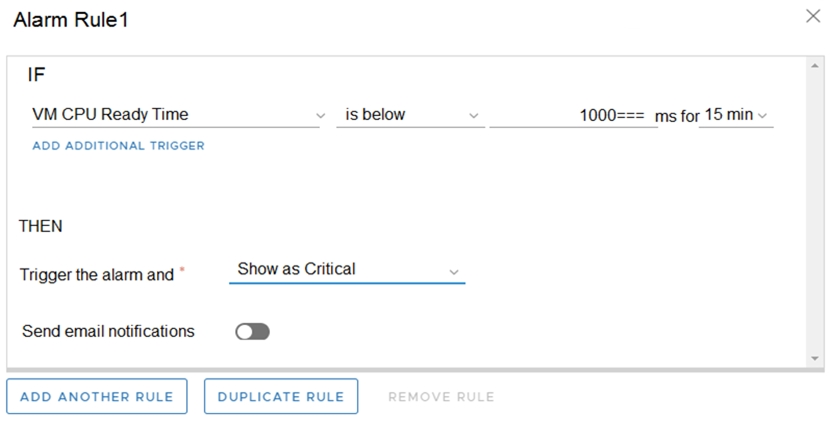This screenshot has height=422, width=830.
Task: Click the Alarm Rule1 title text
Action: pos(71,20)
